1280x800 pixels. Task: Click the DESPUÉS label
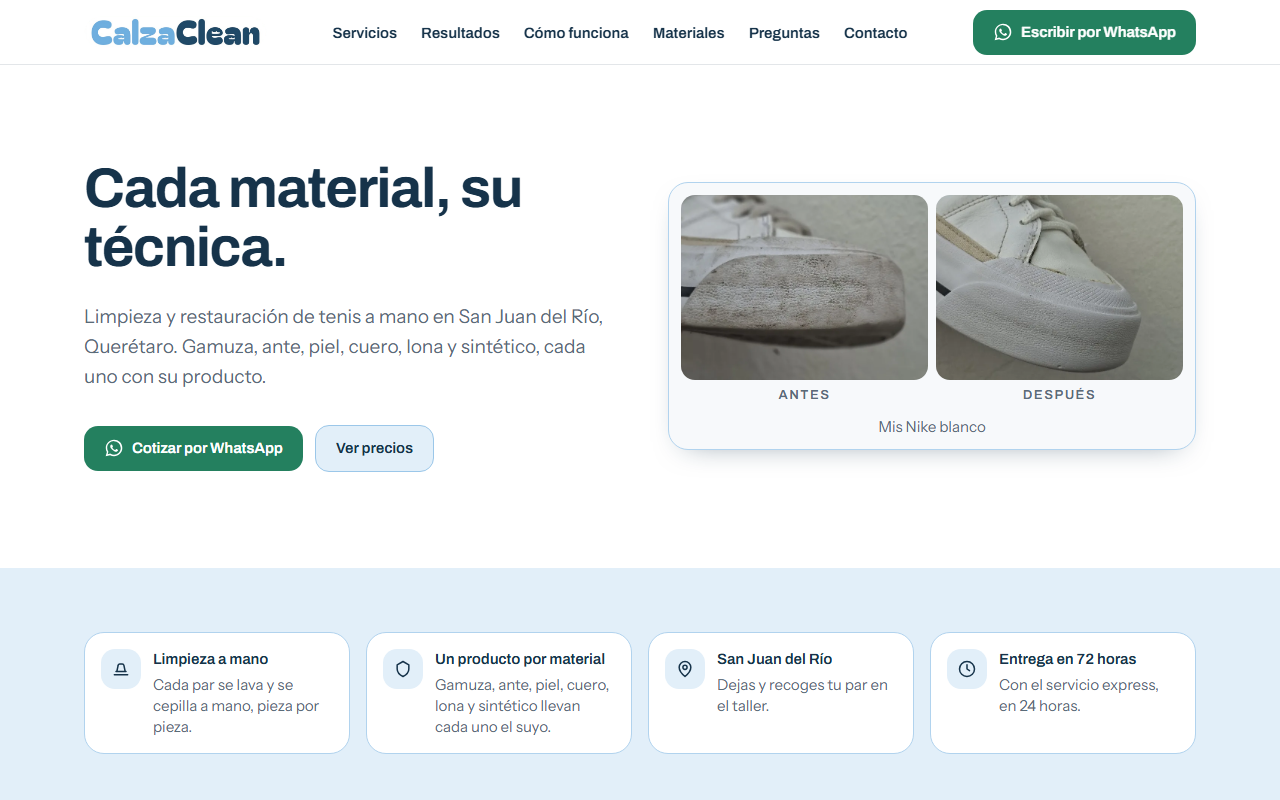click(1059, 395)
